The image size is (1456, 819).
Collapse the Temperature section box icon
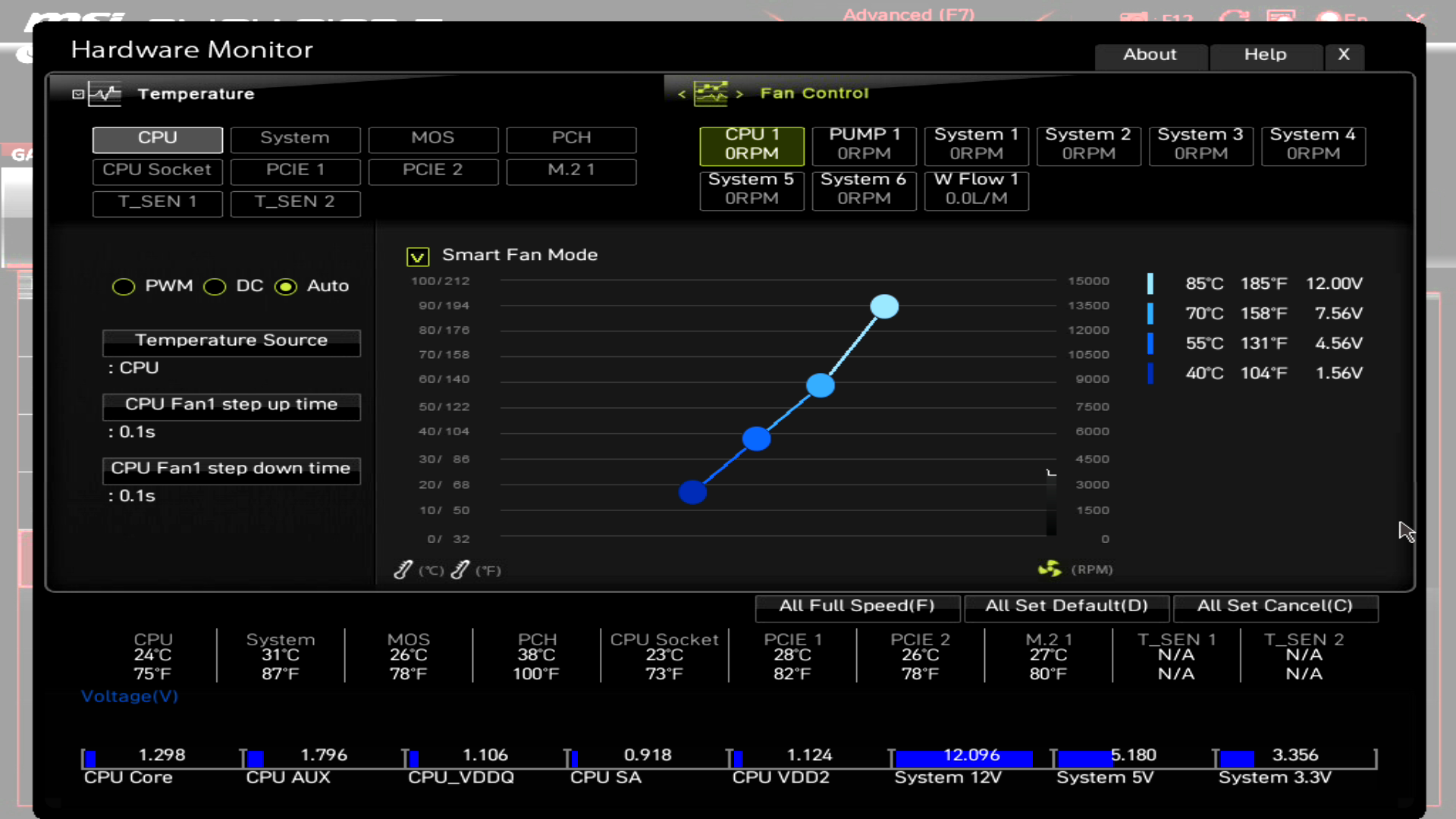pos(77,94)
